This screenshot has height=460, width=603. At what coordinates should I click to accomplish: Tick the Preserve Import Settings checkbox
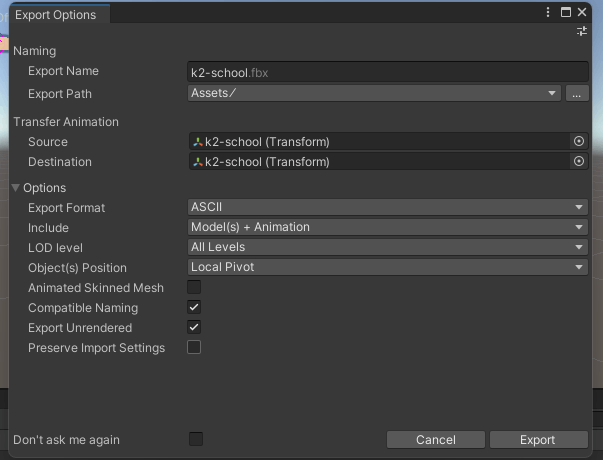194,347
